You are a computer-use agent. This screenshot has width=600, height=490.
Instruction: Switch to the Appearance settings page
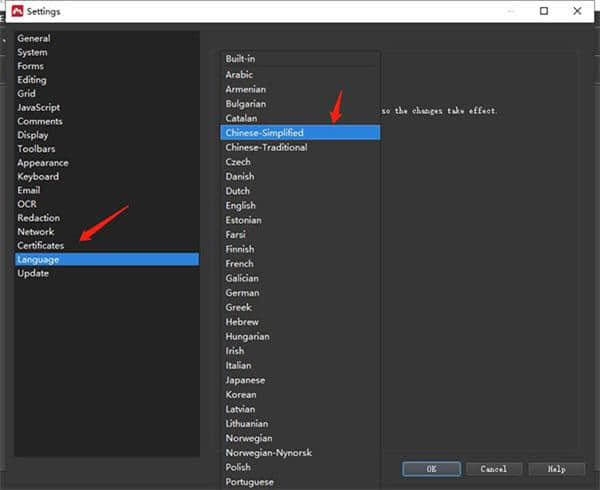tap(42, 163)
